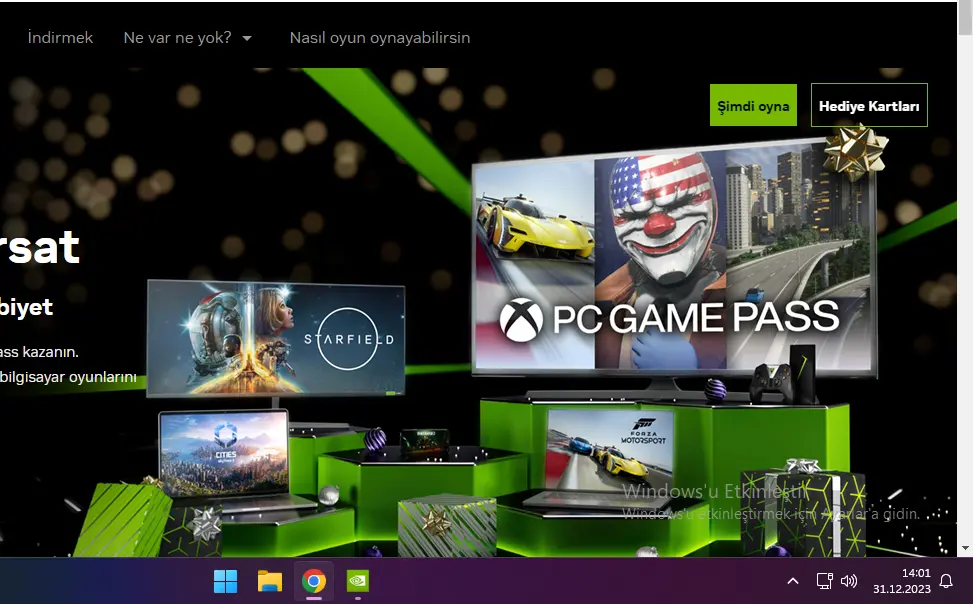Click the green Şimdi oyna button
Viewport: 973px width, 604px height.
pyautogui.click(x=753, y=106)
